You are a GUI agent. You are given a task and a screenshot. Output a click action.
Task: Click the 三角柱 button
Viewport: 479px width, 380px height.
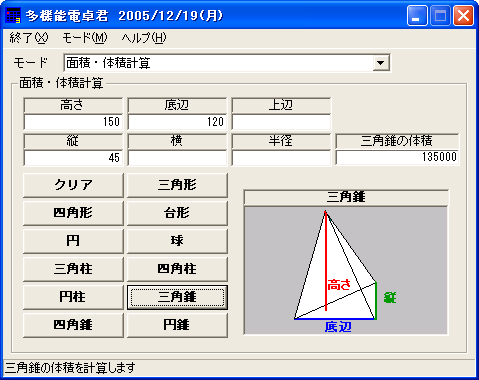[x=73, y=269]
